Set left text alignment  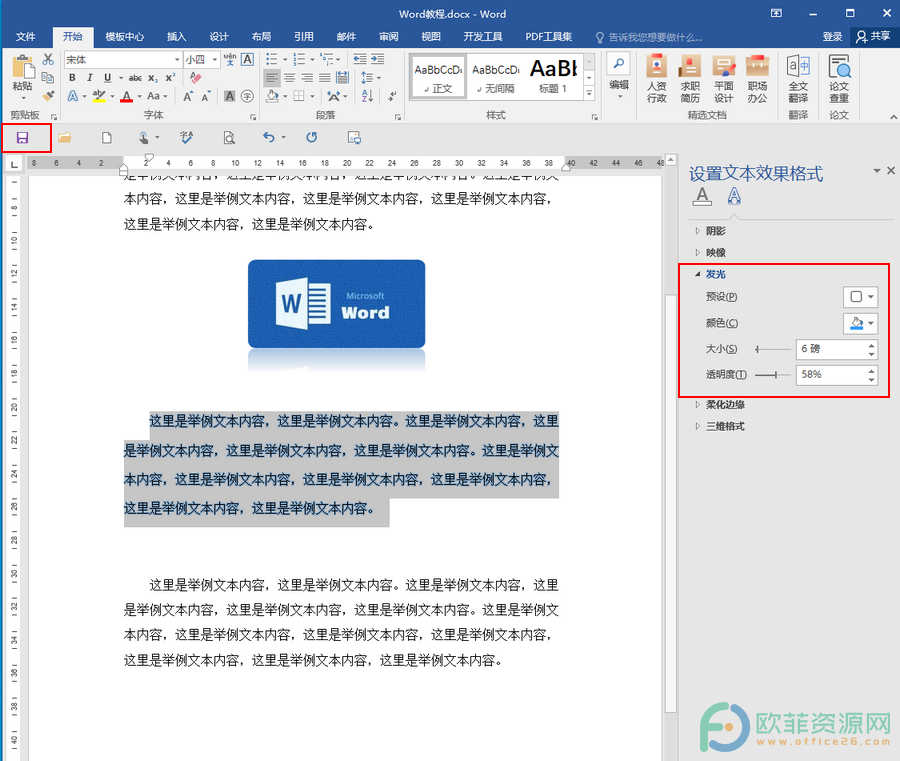click(272, 77)
